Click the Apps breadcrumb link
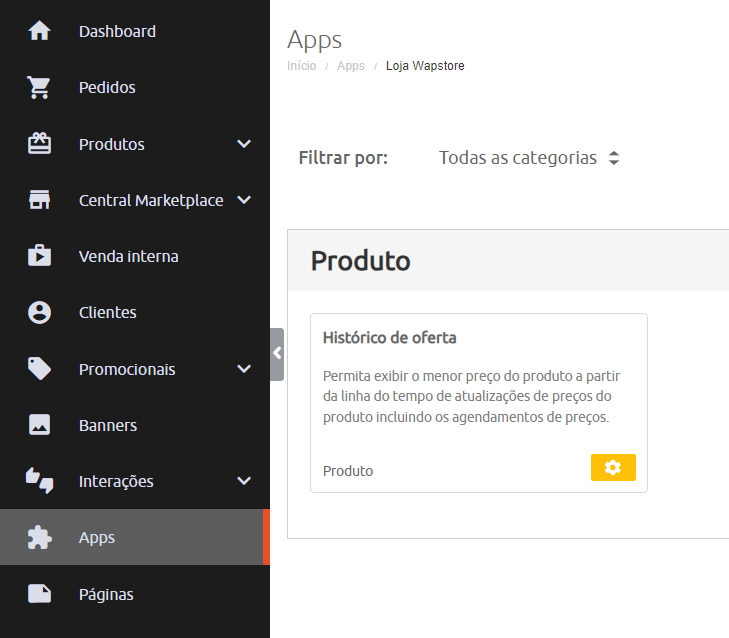The width and height of the screenshot is (729, 638). [x=351, y=66]
